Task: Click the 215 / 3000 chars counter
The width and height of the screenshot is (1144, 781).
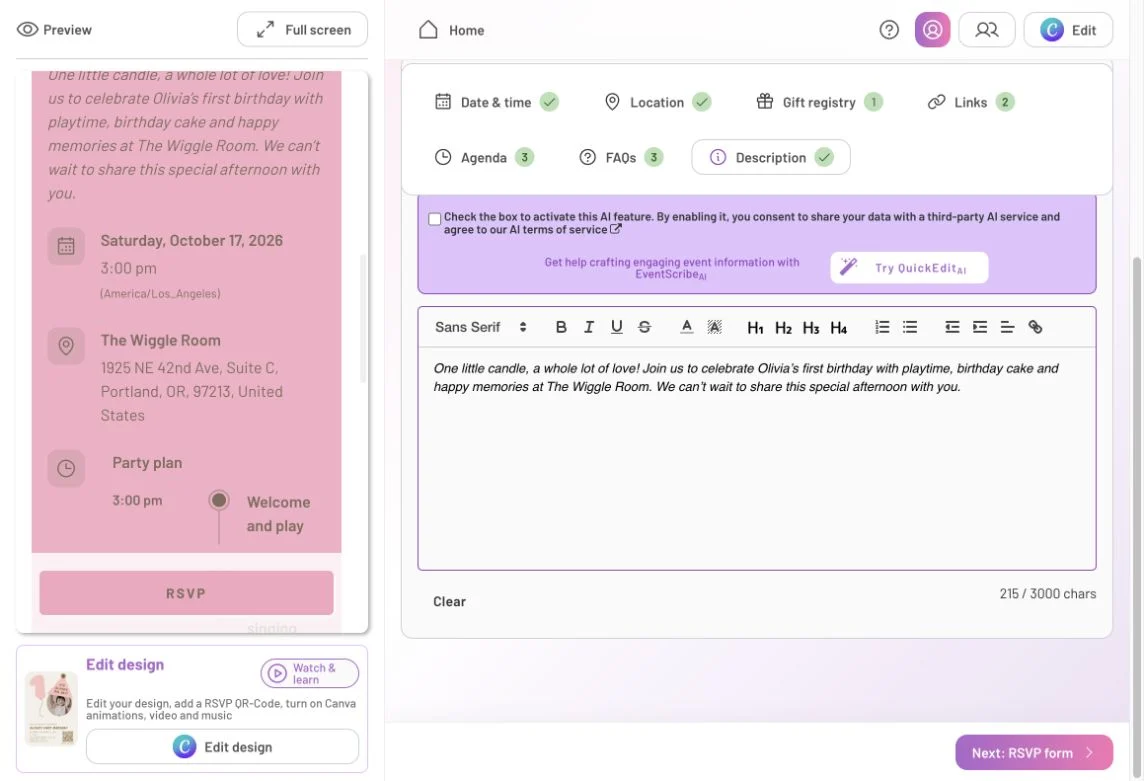Action: click(1048, 593)
